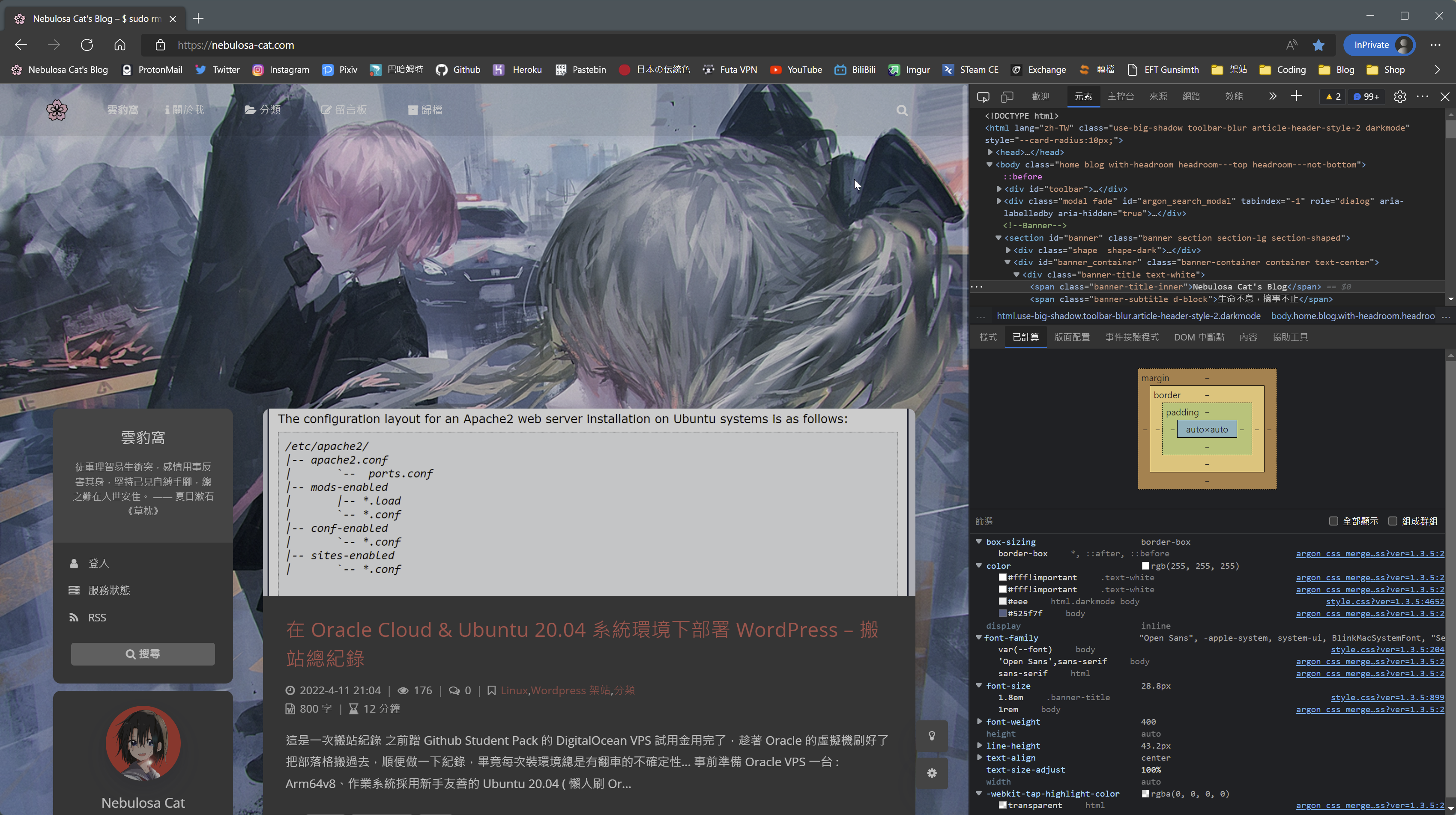Click the sakura logo in blog header
The width and height of the screenshot is (1456, 815).
pyautogui.click(x=57, y=110)
